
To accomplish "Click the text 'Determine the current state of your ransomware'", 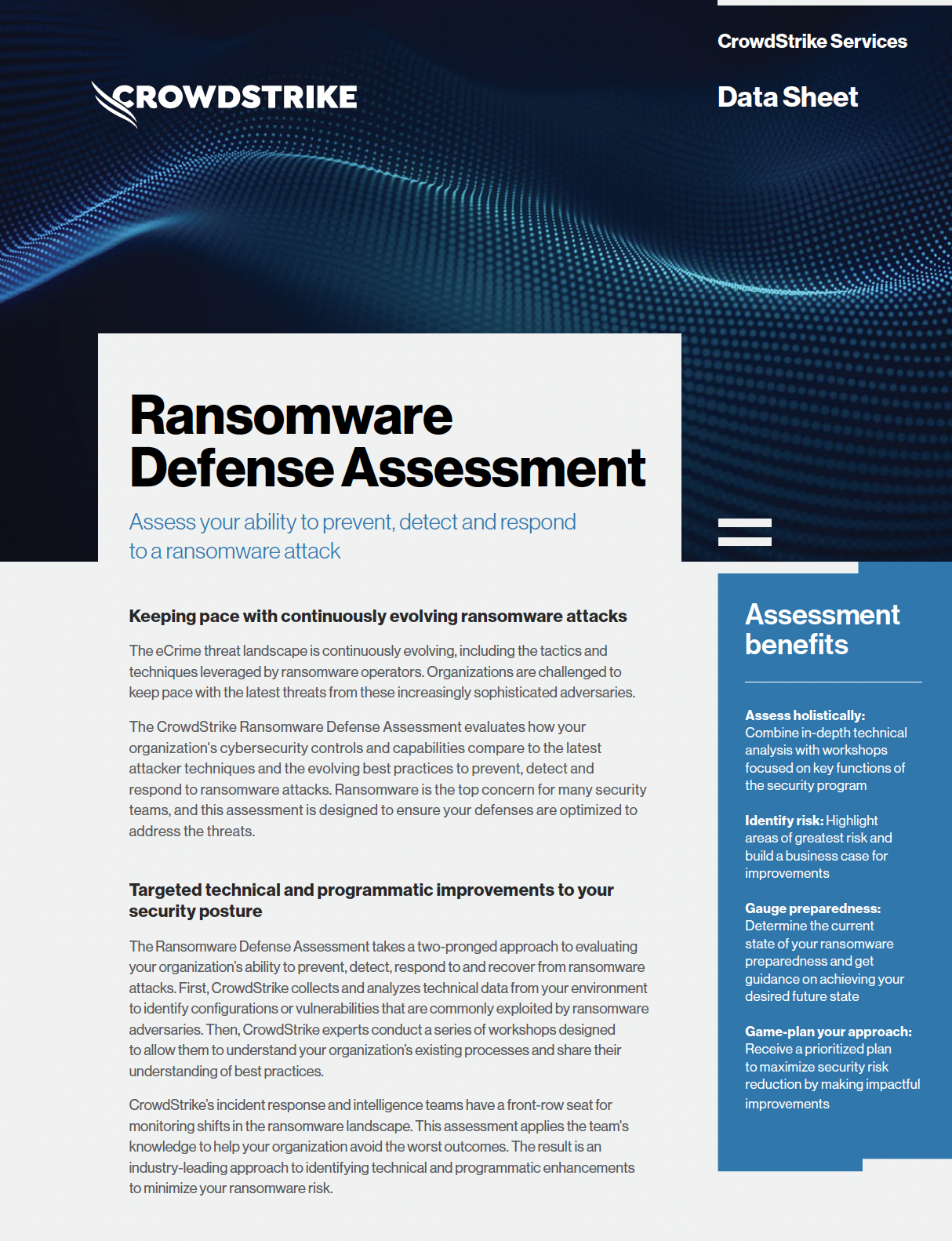I will click(819, 935).
